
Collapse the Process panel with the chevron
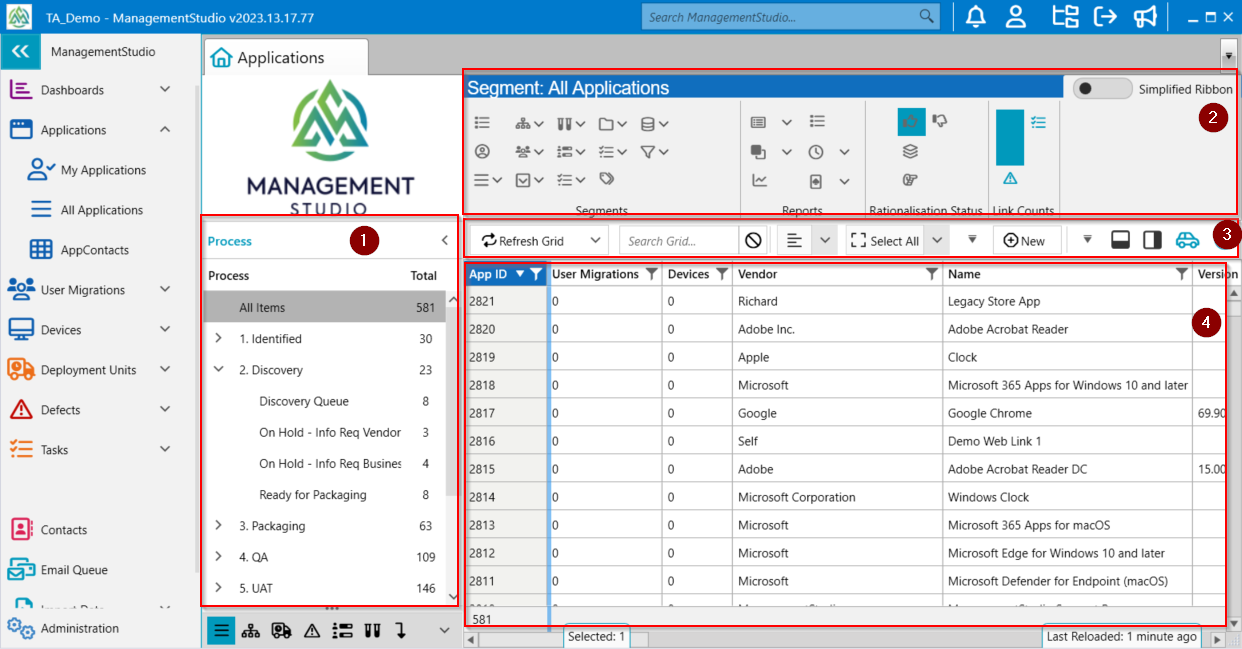tap(445, 241)
